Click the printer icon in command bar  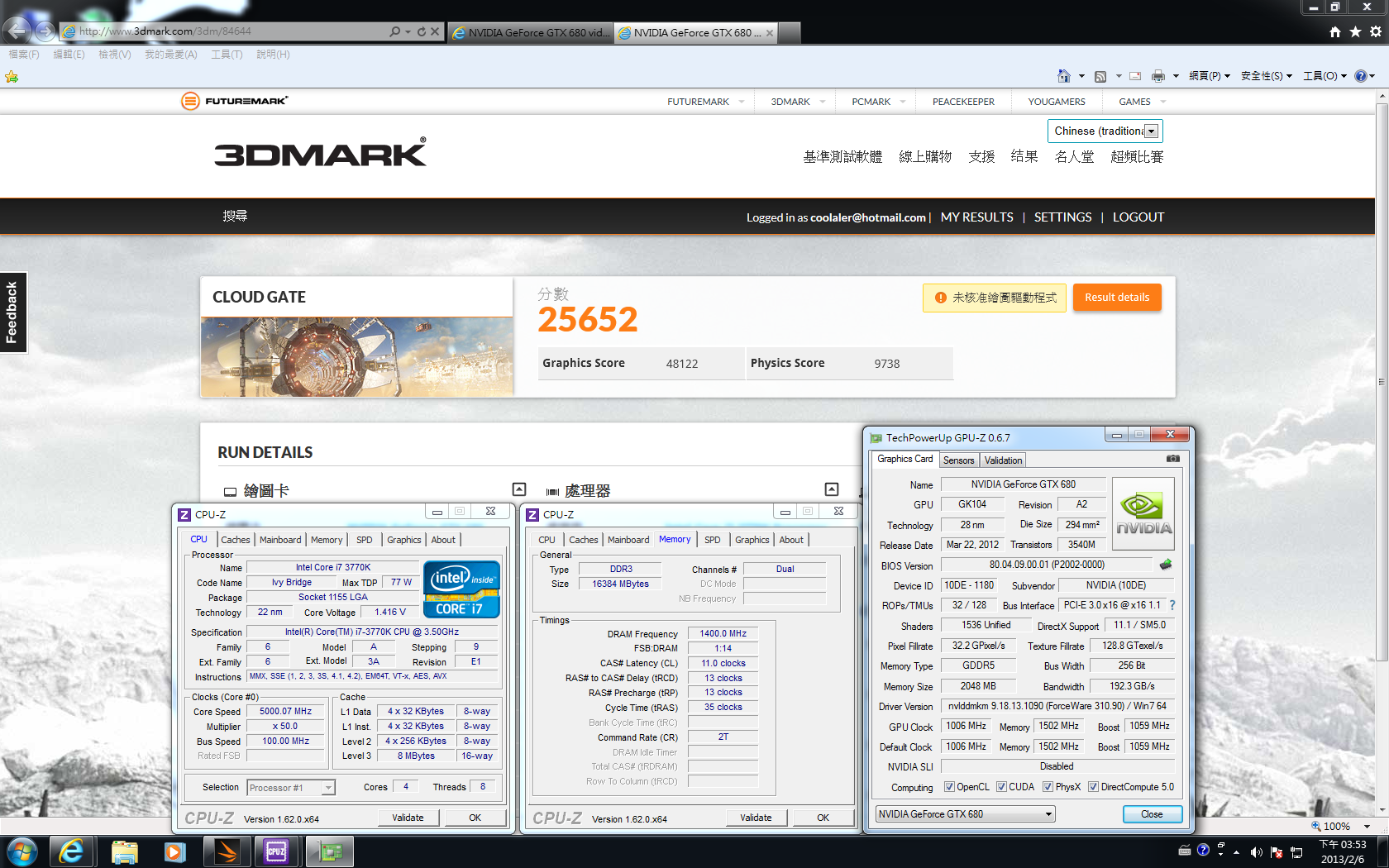tap(1158, 76)
